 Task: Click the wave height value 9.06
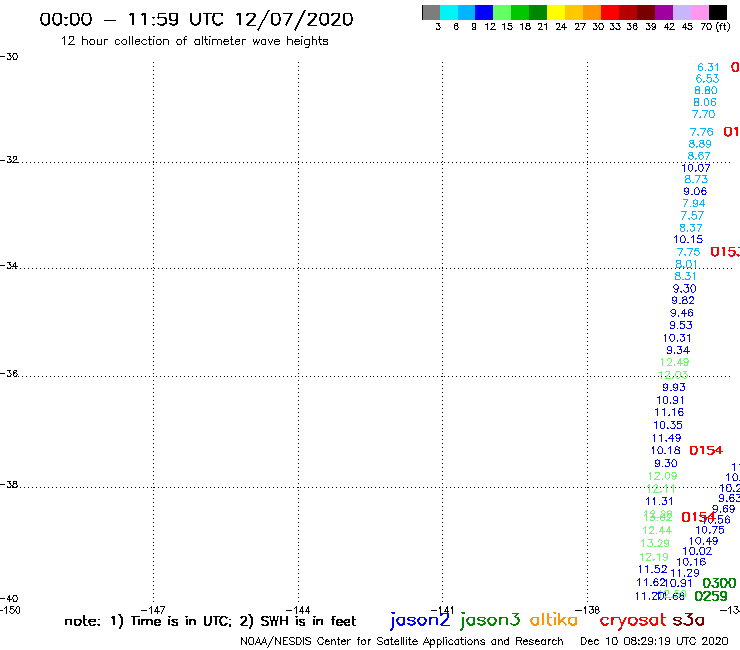tap(695, 191)
